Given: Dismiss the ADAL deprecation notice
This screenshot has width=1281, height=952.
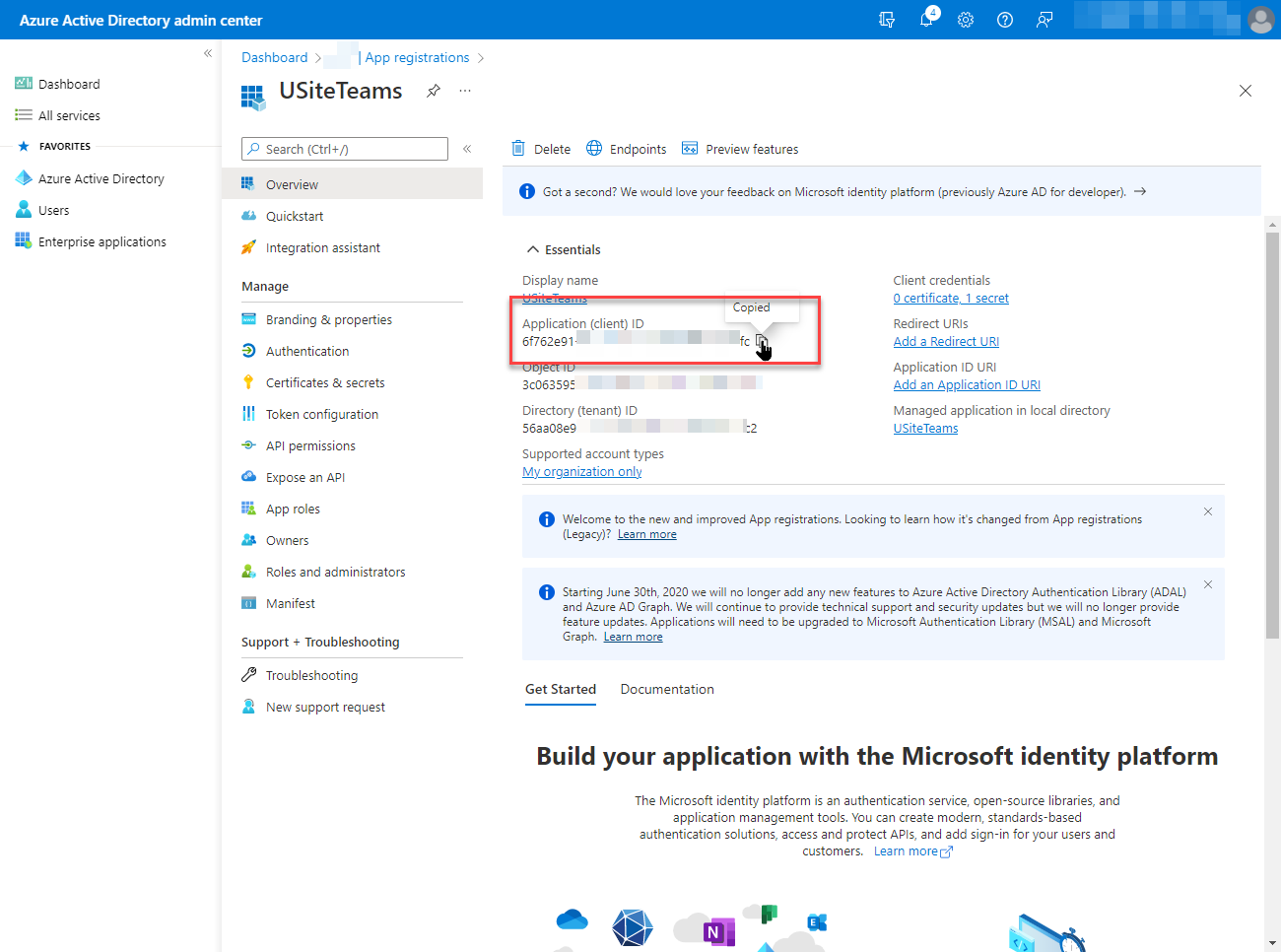Looking at the screenshot, I should (1208, 584).
